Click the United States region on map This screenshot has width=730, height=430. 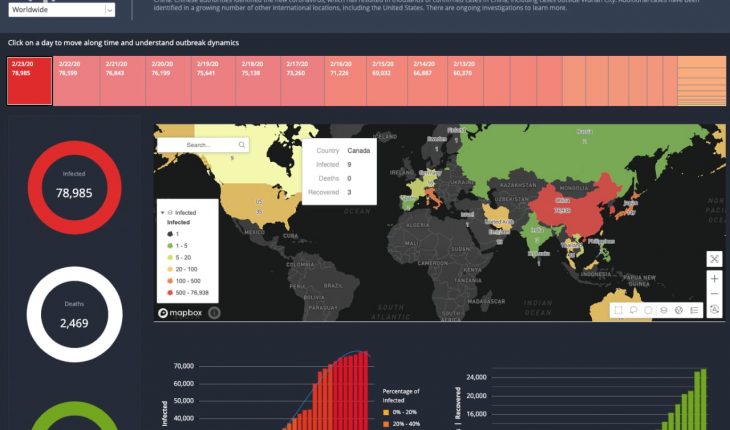[x=259, y=206]
